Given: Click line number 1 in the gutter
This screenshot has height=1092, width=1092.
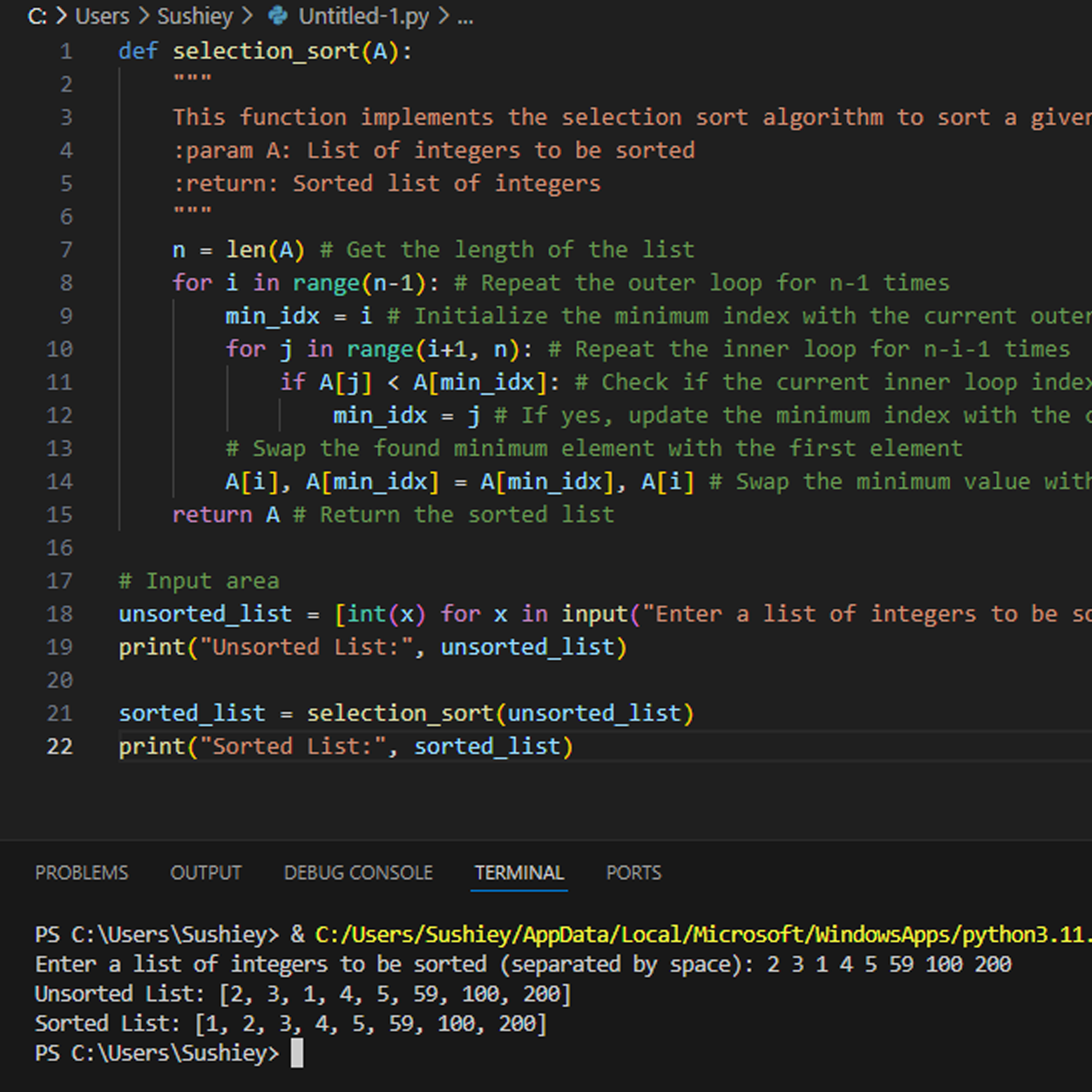Looking at the screenshot, I should pos(66,51).
